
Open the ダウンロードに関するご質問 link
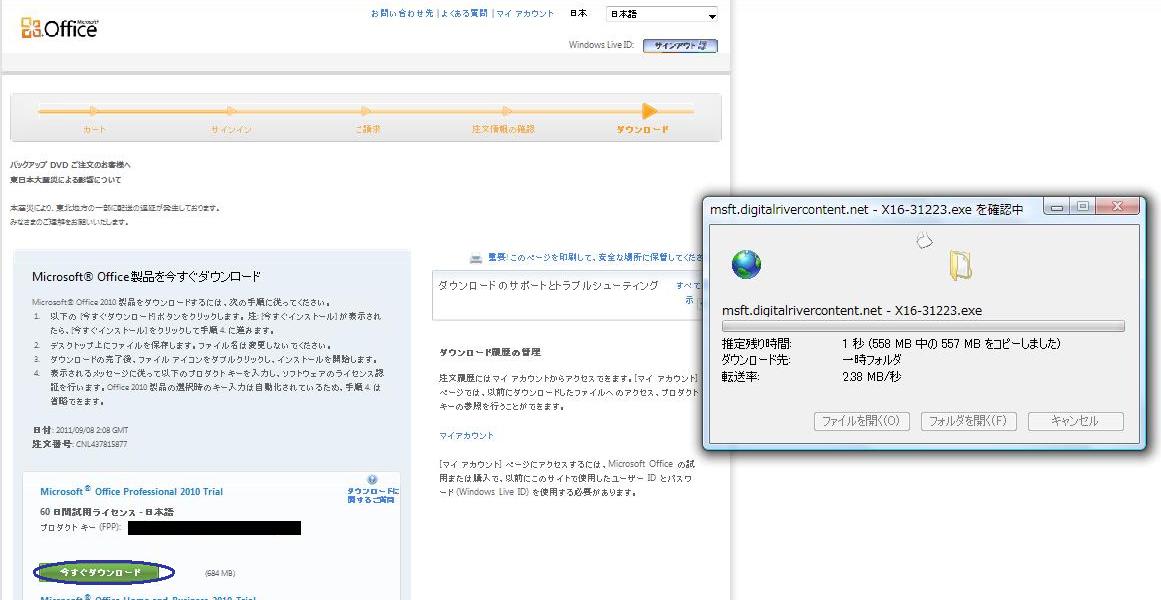pos(372,496)
